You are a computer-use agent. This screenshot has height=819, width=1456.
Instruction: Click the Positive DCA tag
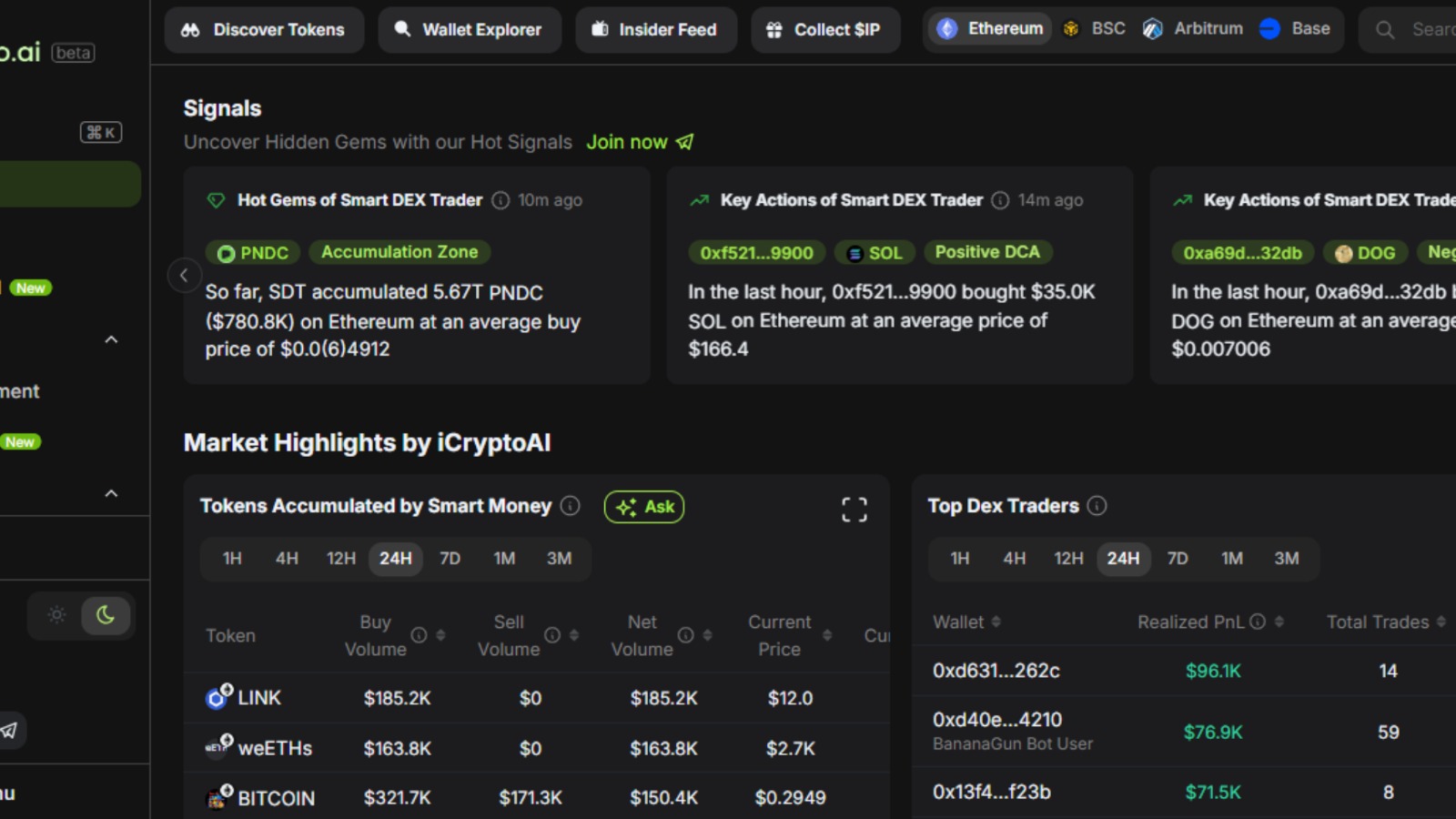click(x=987, y=252)
